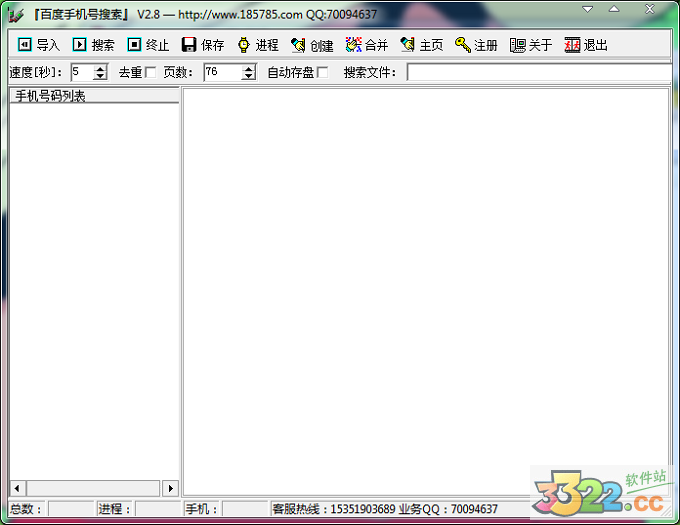This screenshot has height=525, width=680.
Task: Start search with 搜索 toolbar icon
Action: click(x=79, y=44)
